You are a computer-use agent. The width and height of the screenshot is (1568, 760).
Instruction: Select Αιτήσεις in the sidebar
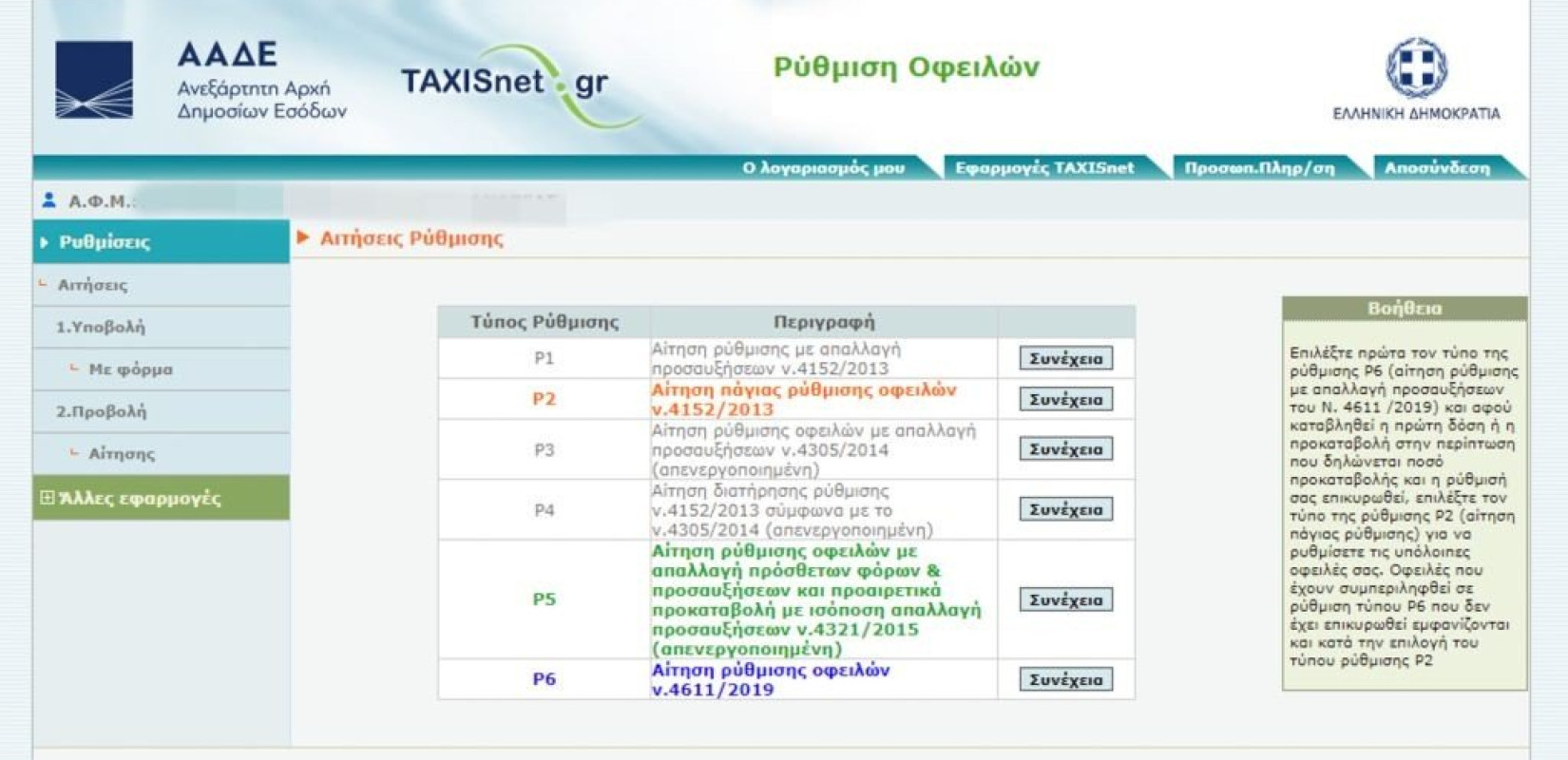(x=92, y=285)
